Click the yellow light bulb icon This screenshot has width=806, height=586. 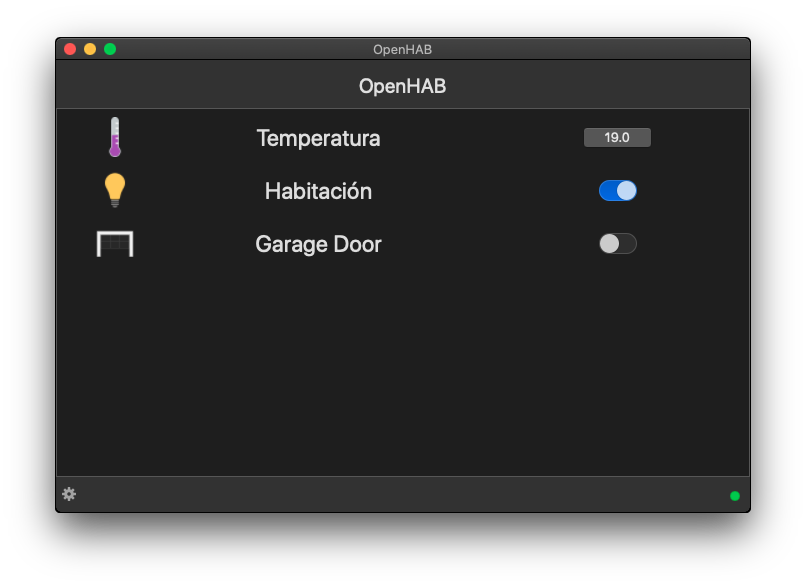pyautogui.click(x=115, y=190)
